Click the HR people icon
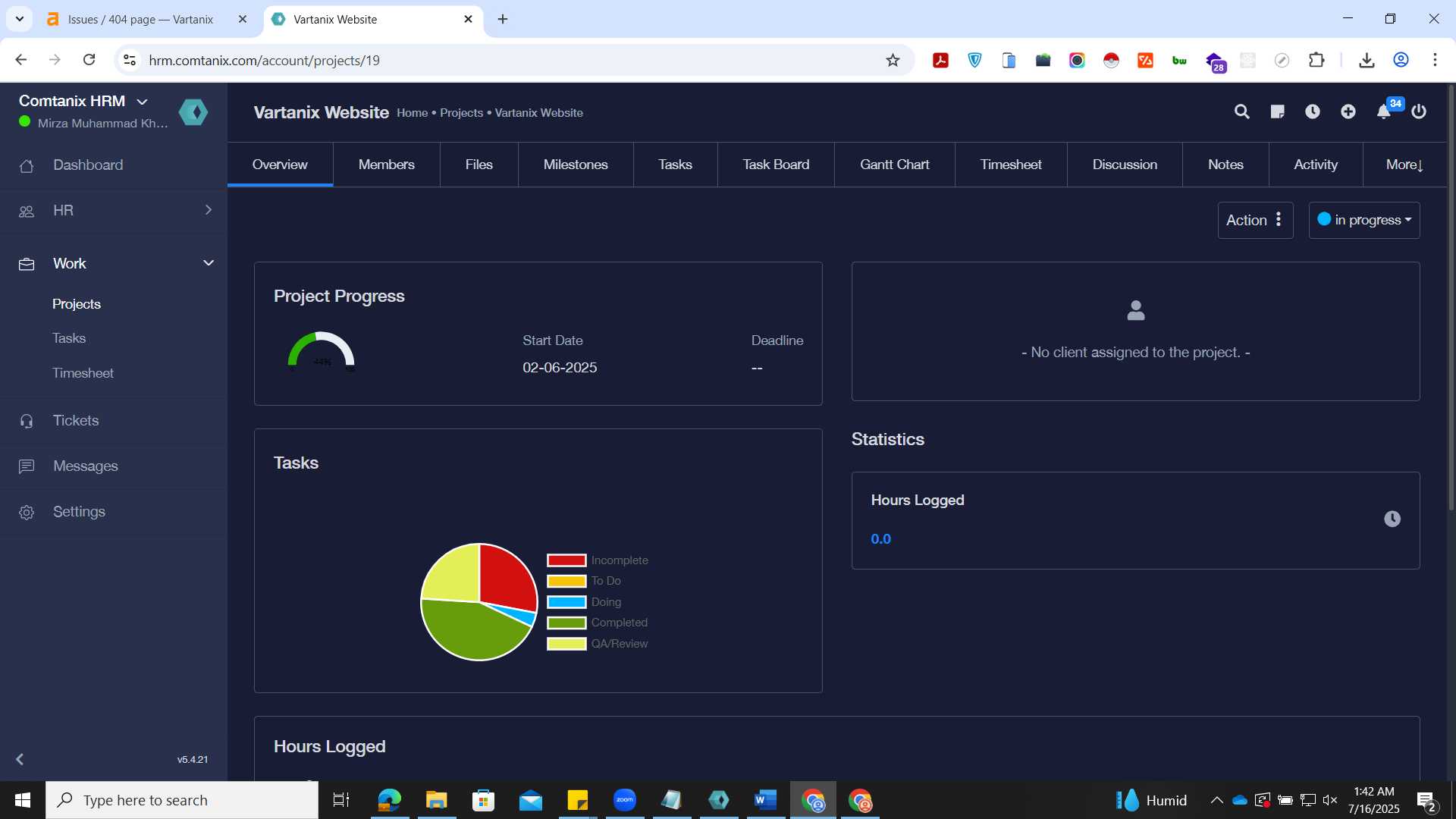This screenshot has height=819, width=1456. [x=27, y=211]
